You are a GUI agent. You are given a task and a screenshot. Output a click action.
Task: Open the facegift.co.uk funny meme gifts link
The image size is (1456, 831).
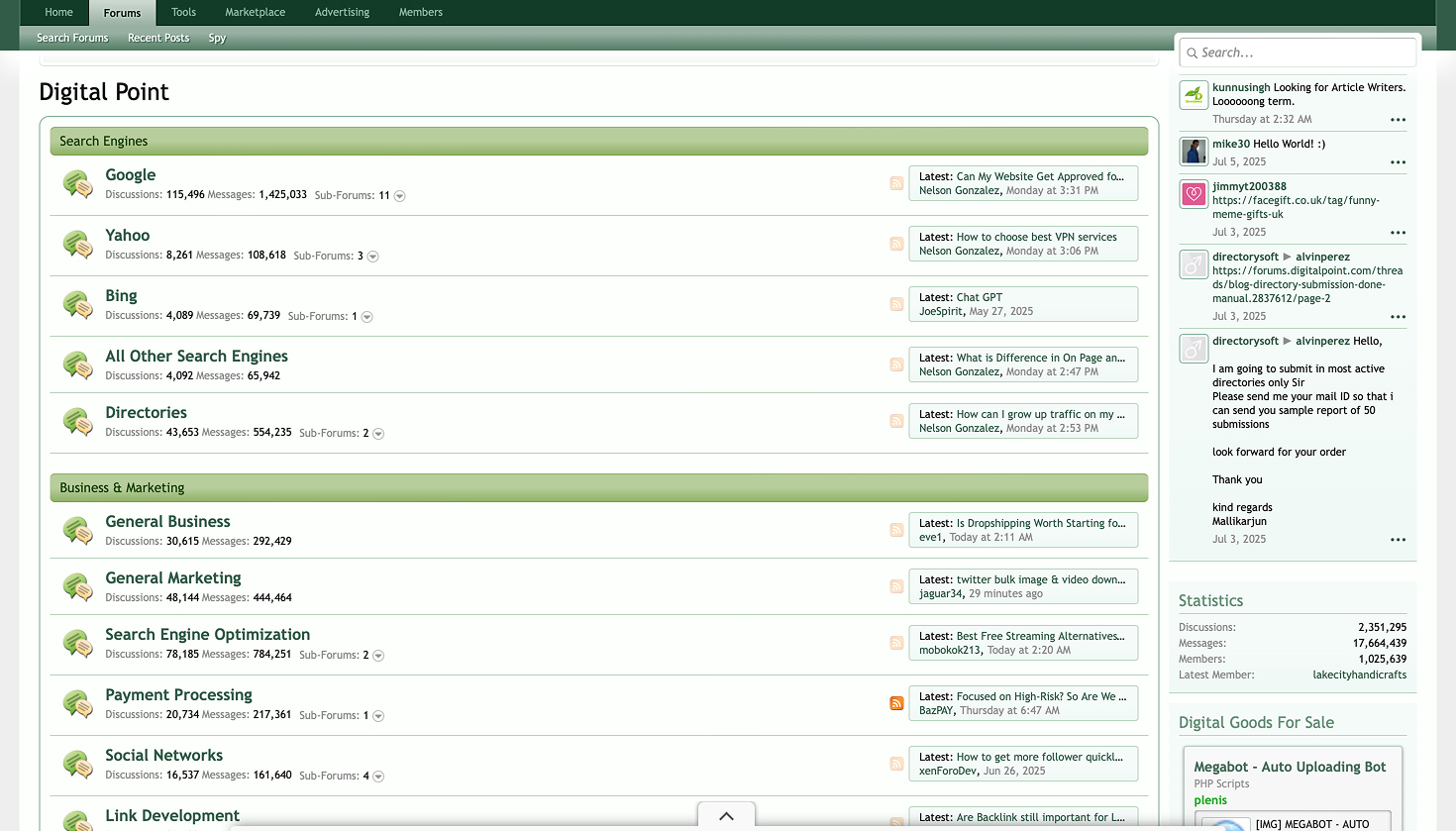pyautogui.click(x=1296, y=207)
